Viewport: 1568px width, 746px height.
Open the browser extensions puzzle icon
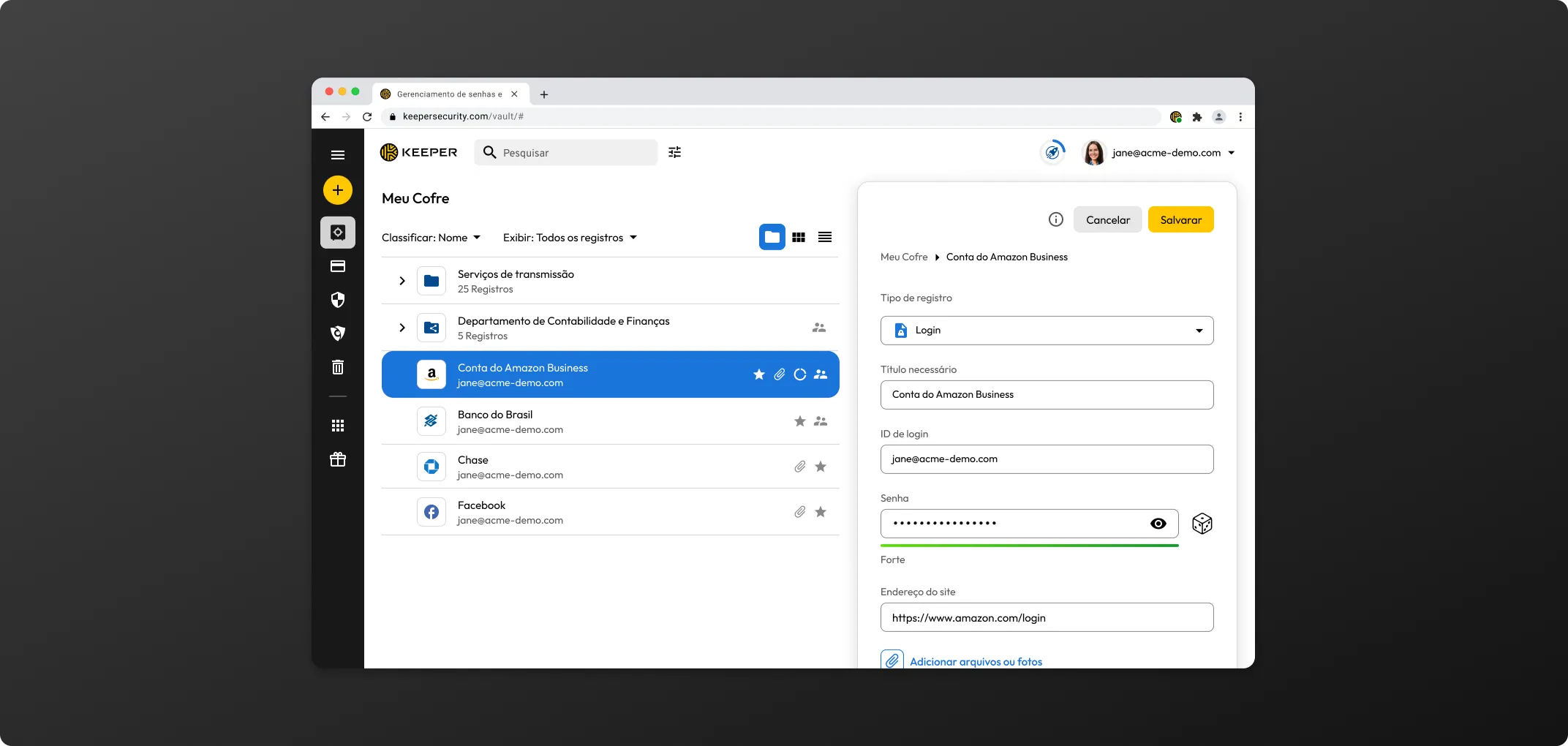[1197, 116]
